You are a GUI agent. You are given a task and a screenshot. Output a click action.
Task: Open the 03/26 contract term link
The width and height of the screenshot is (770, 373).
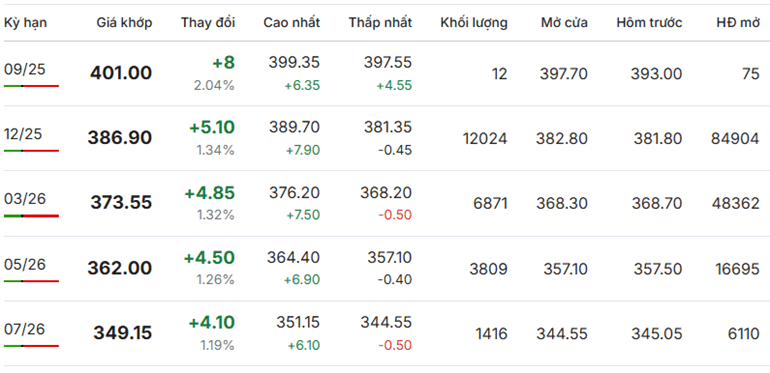25,199
